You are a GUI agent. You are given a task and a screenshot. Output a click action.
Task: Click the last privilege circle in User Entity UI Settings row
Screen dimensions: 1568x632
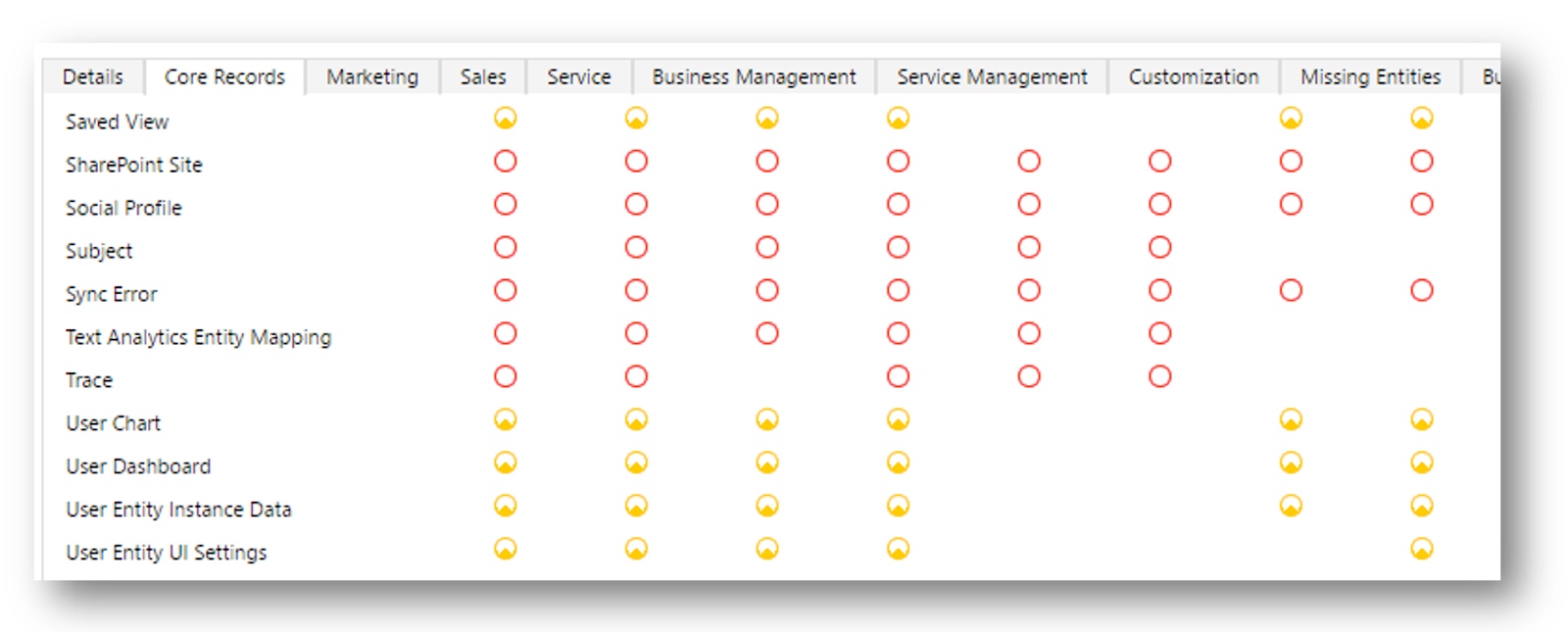pos(1421,550)
